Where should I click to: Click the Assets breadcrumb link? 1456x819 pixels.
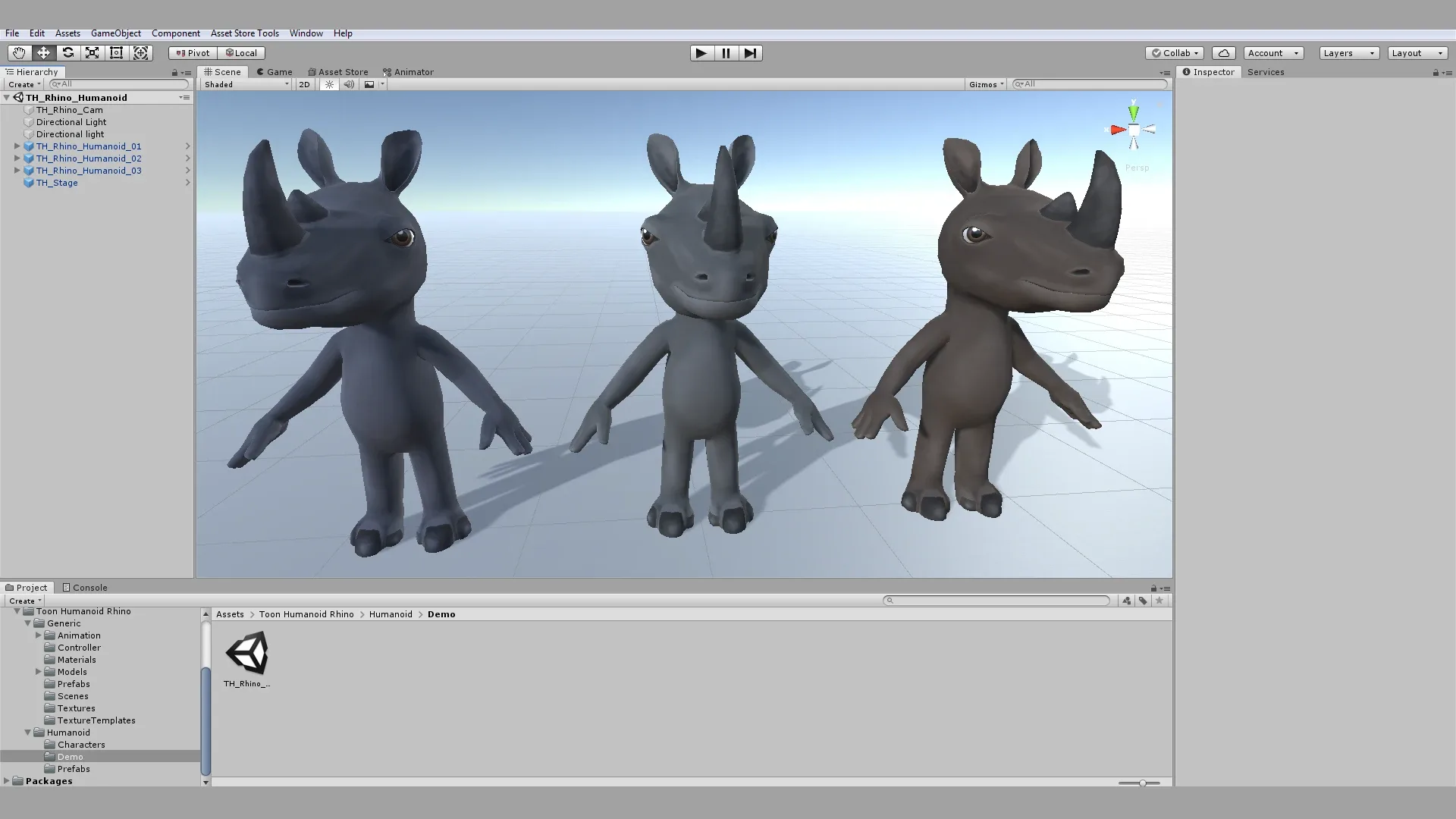point(230,614)
